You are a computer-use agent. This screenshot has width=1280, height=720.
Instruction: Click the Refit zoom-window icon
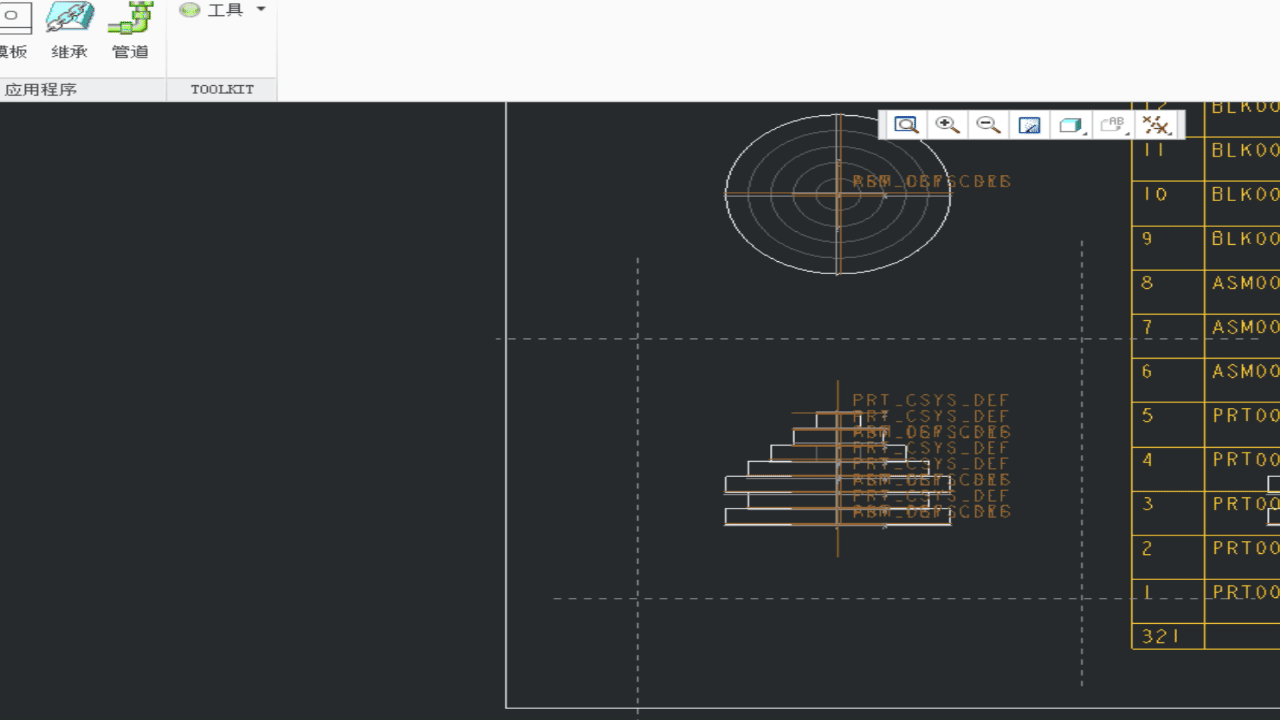click(906, 125)
